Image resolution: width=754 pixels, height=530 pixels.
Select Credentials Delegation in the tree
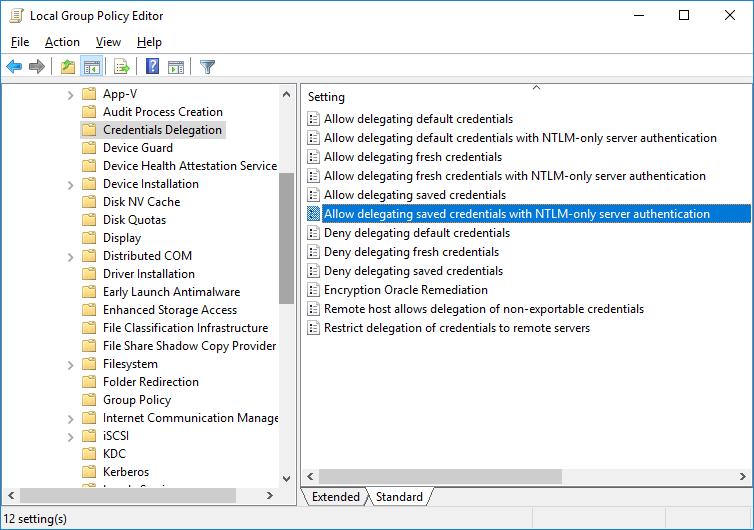pyautogui.click(x=163, y=130)
